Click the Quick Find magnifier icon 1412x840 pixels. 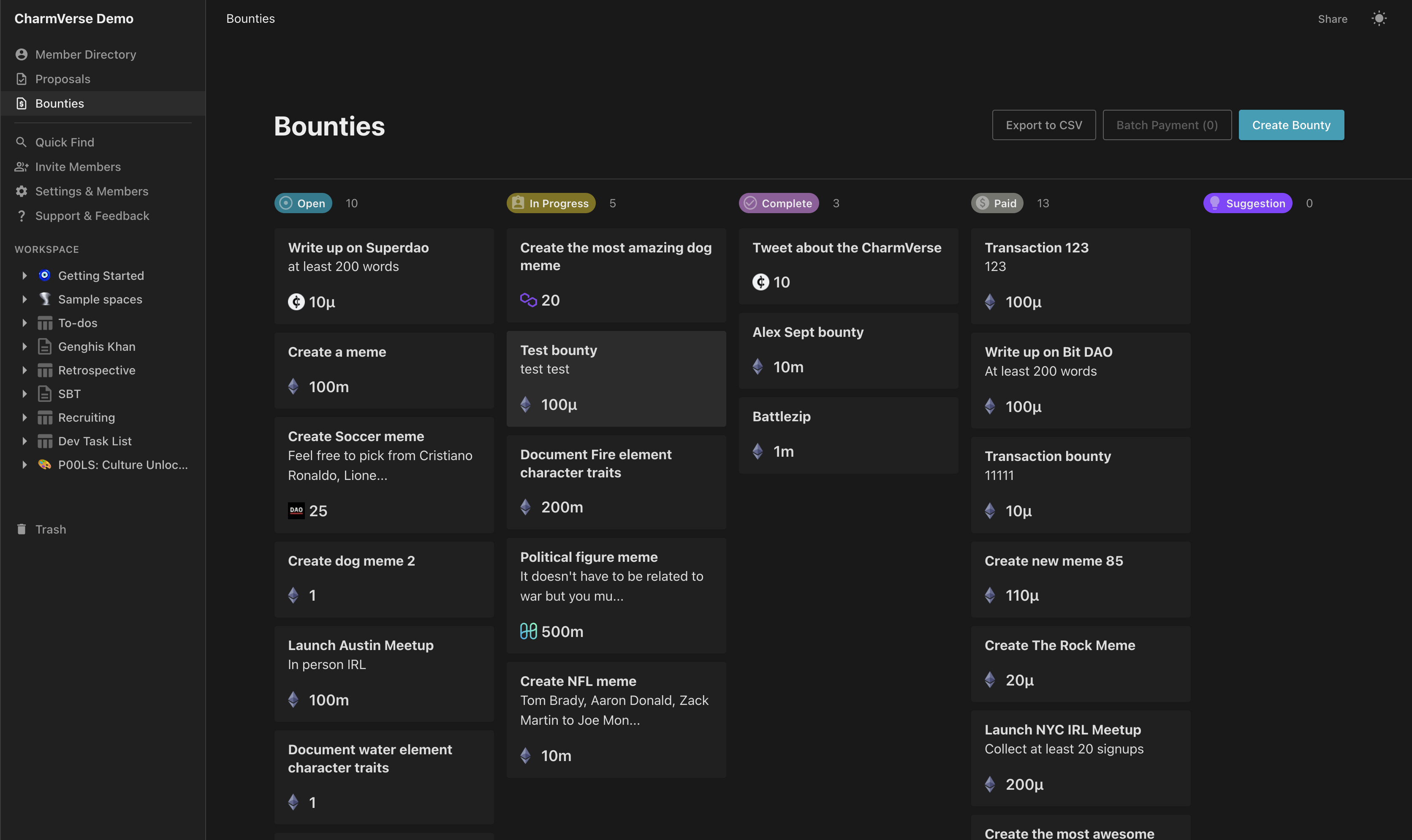click(22, 142)
